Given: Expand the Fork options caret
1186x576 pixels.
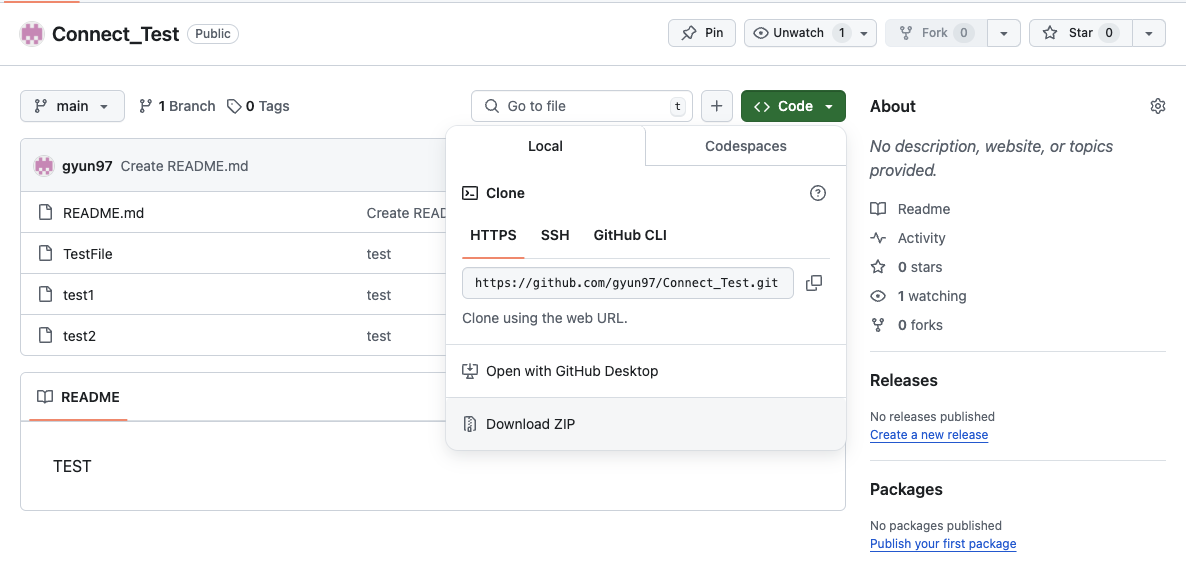Looking at the screenshot, I should [1004, 33].
